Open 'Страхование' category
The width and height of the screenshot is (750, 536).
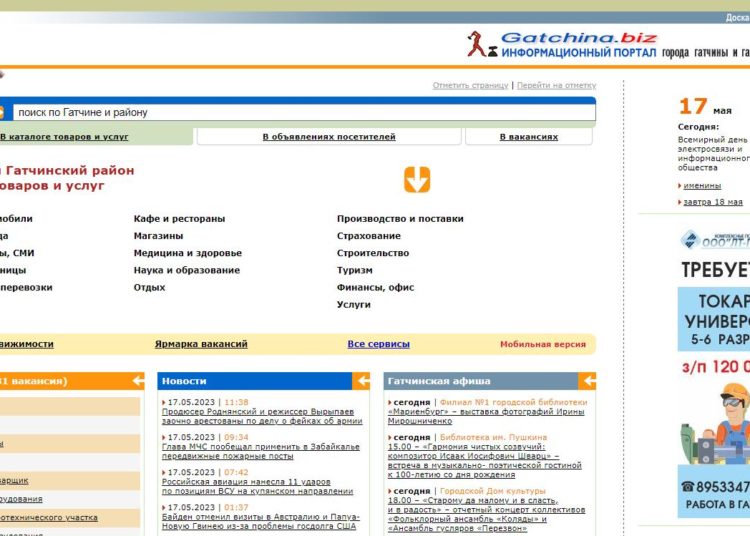pos(368,236)
